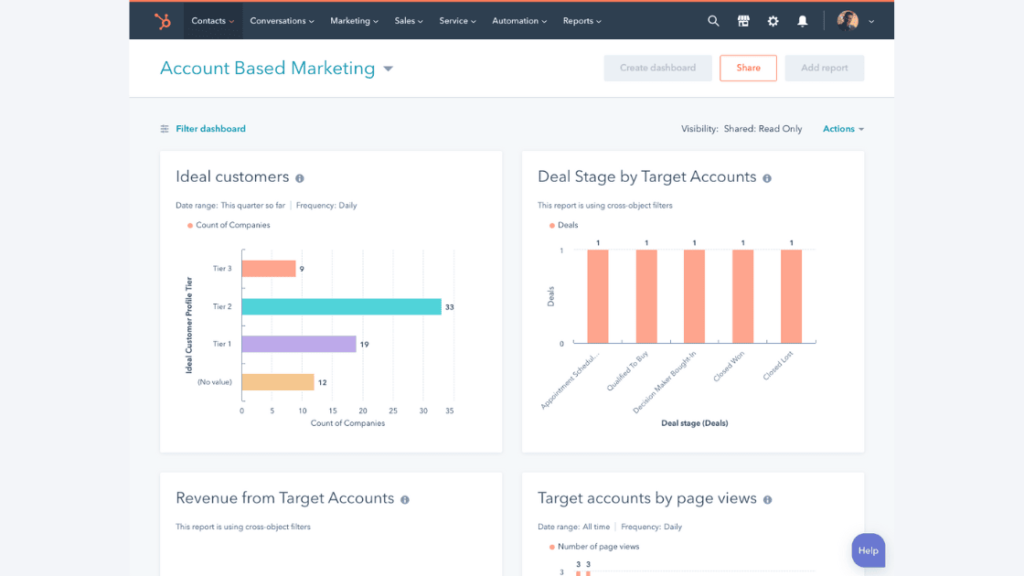The height and width of the screenshot is (576, 1024).
Task: Toggle the Deals legend item
Action: pos(567,225)
